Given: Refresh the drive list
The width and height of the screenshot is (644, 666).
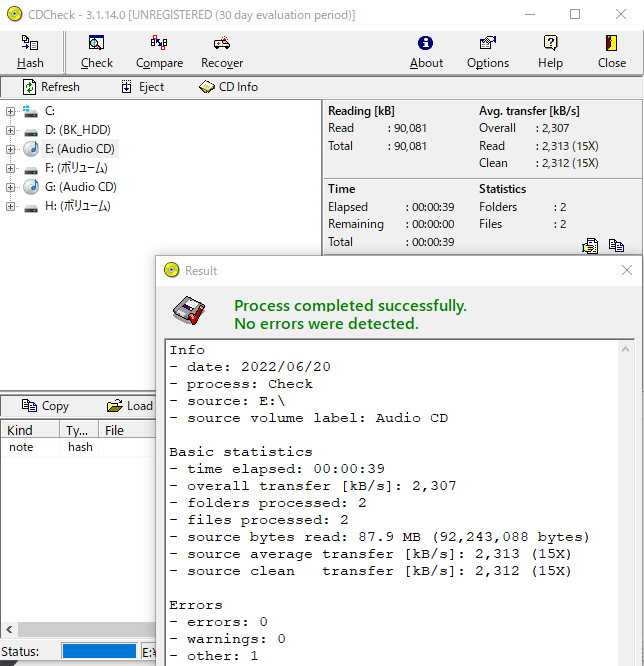Looking at the screenshot, I should (51, 87).
